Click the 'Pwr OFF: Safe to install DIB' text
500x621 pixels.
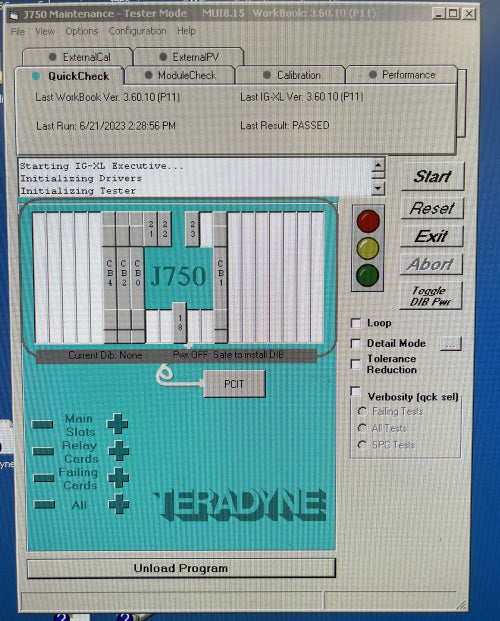[x=229, y=355]
